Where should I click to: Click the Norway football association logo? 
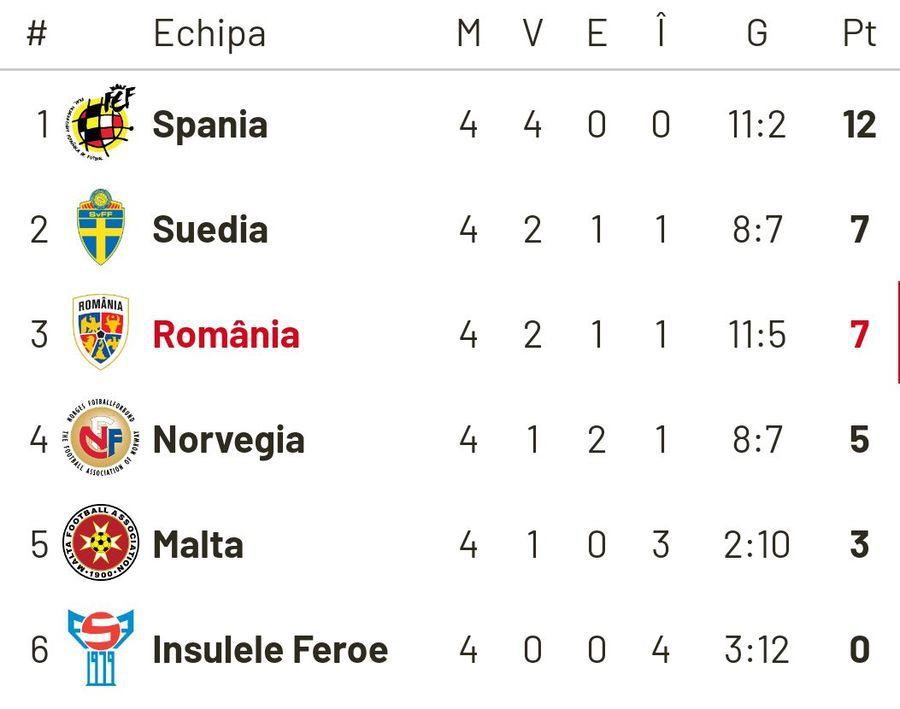click(x=102, y=439)
